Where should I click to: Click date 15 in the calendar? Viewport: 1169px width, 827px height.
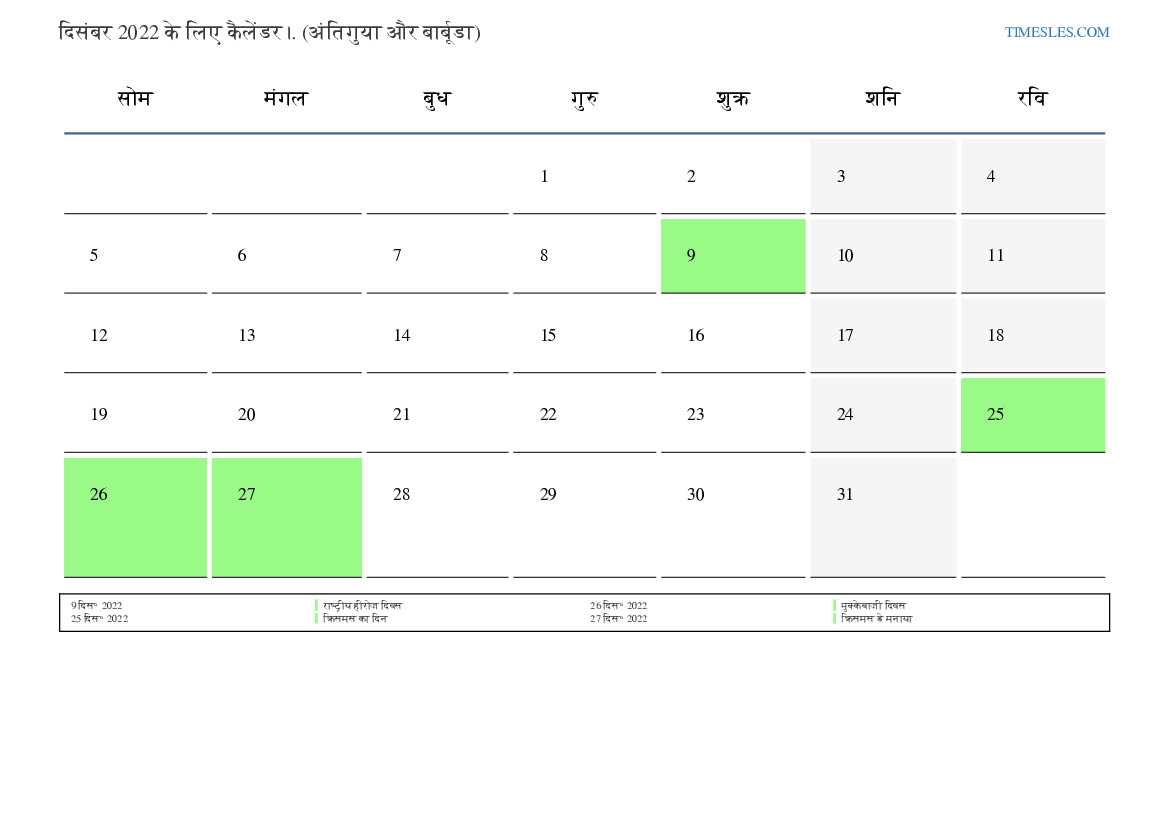tap(548, 336)
